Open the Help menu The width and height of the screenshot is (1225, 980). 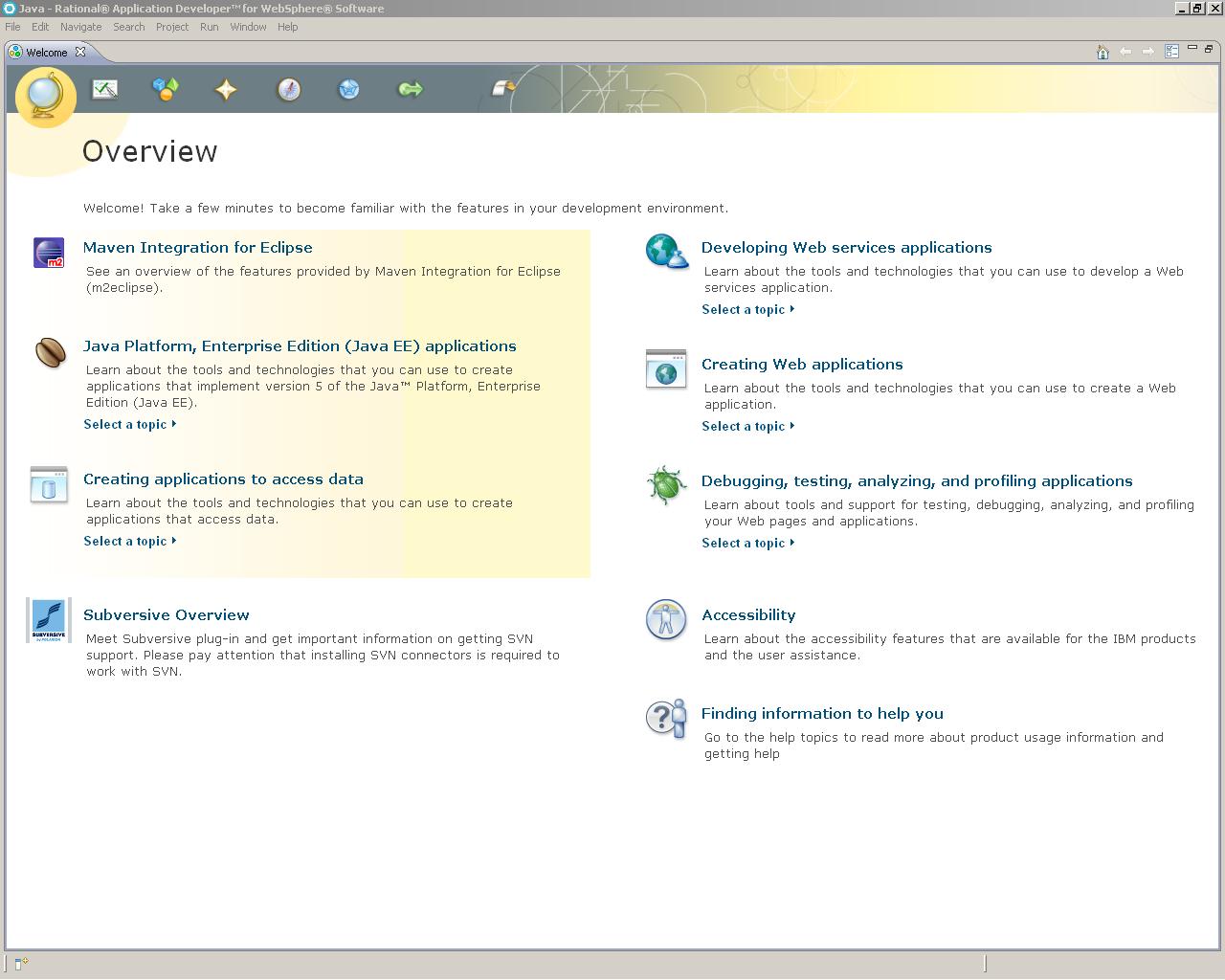point(287,27)
